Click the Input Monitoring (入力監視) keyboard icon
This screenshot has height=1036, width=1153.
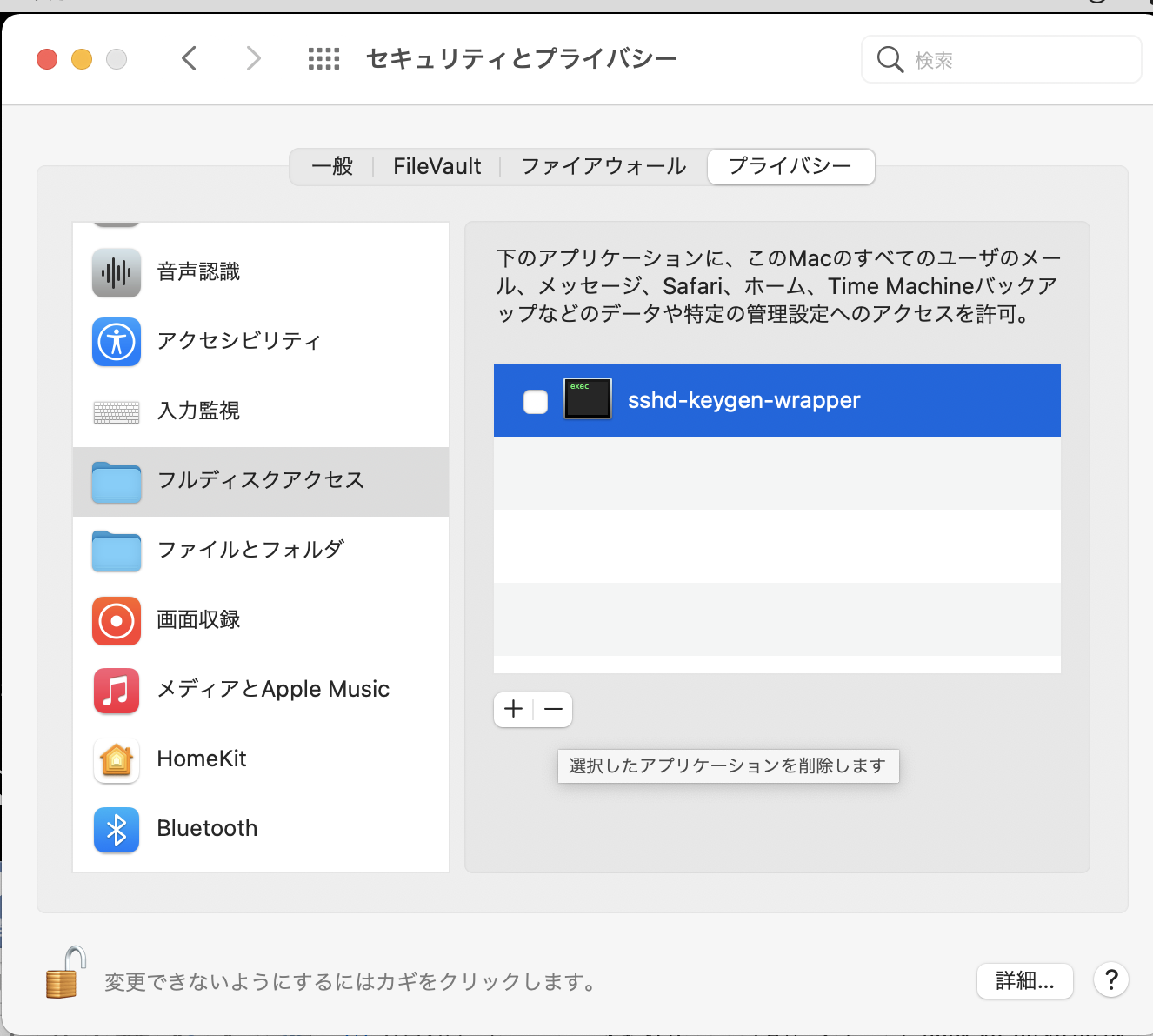pyautogui.click(x=117, y=411)
